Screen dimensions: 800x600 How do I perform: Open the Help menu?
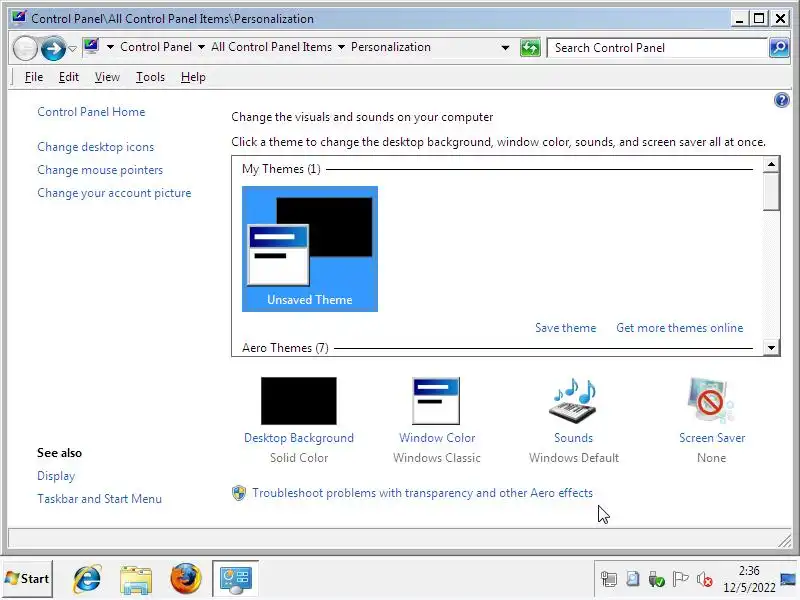[x=193, y=77]
